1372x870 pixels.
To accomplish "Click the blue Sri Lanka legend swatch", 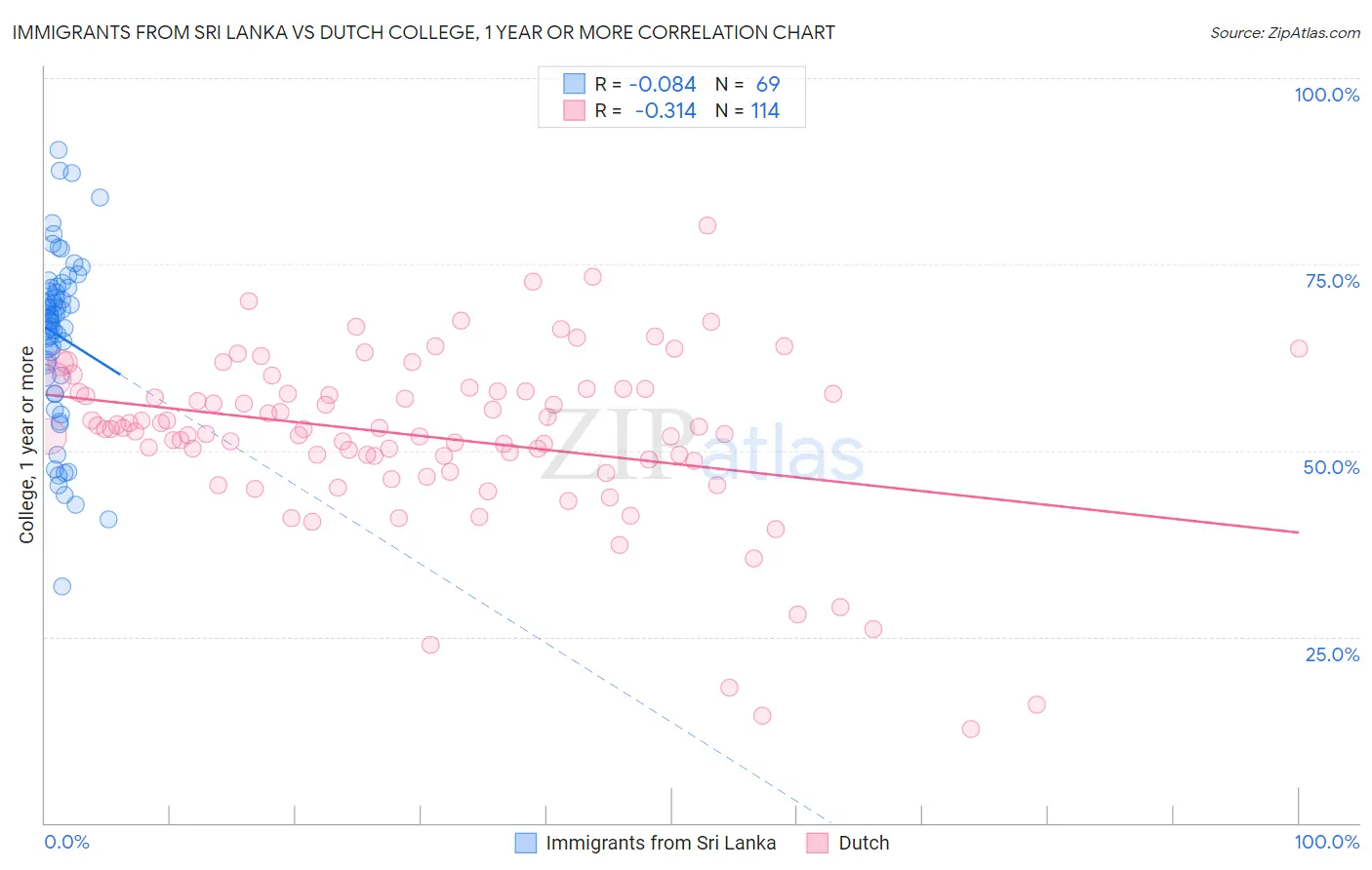I will (525, 843).
